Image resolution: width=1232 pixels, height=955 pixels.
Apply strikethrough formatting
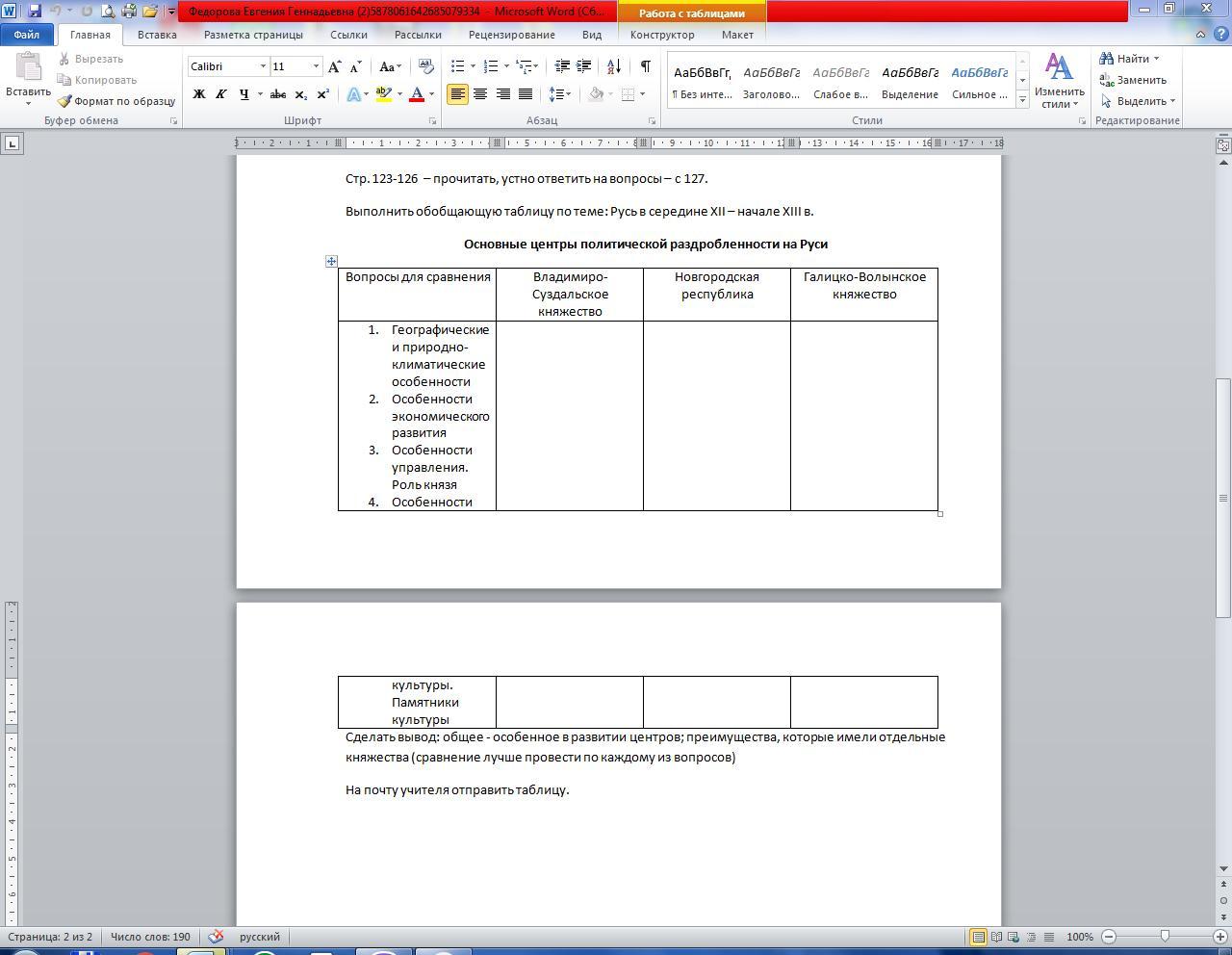tap(278, 94)
